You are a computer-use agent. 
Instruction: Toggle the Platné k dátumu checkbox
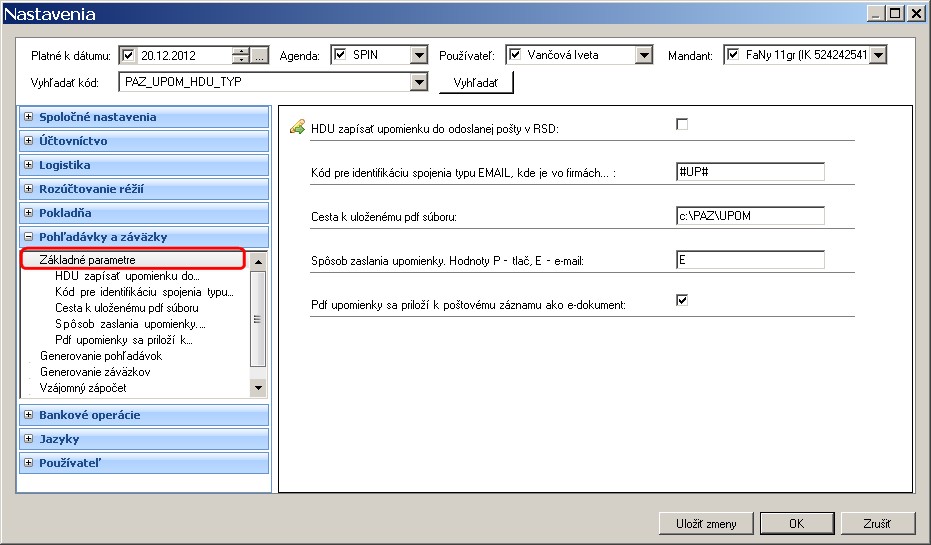(128, 55)
